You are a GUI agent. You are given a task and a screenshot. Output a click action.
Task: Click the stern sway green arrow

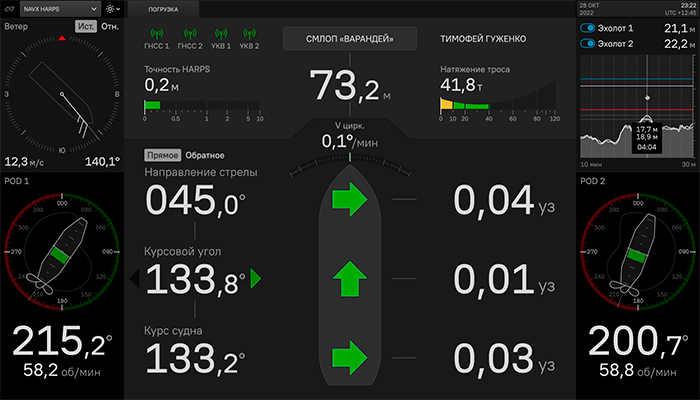(351, 356)
